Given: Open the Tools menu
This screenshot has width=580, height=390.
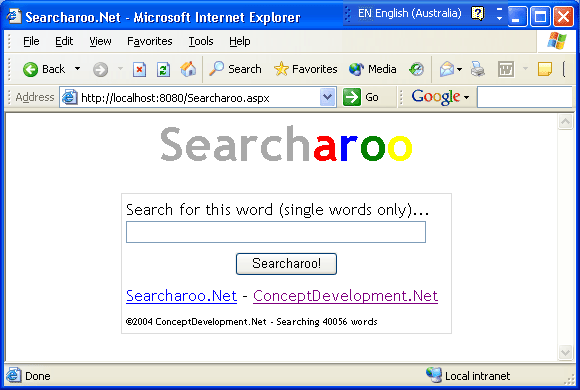Looking at the screenshot, I should [201, 41].
